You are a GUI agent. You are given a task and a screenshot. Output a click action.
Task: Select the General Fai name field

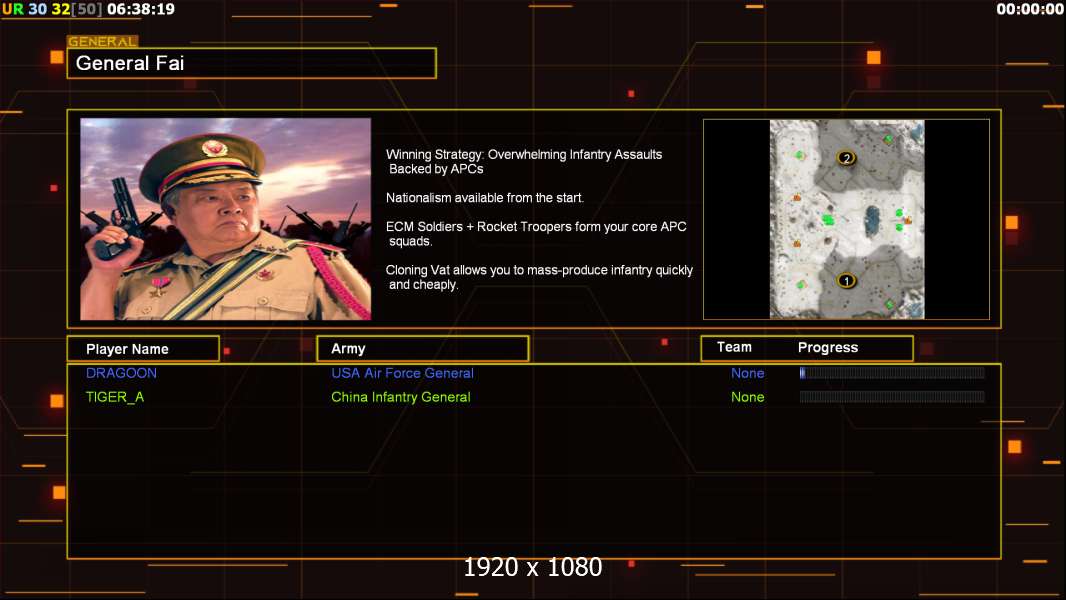point(252,63)
